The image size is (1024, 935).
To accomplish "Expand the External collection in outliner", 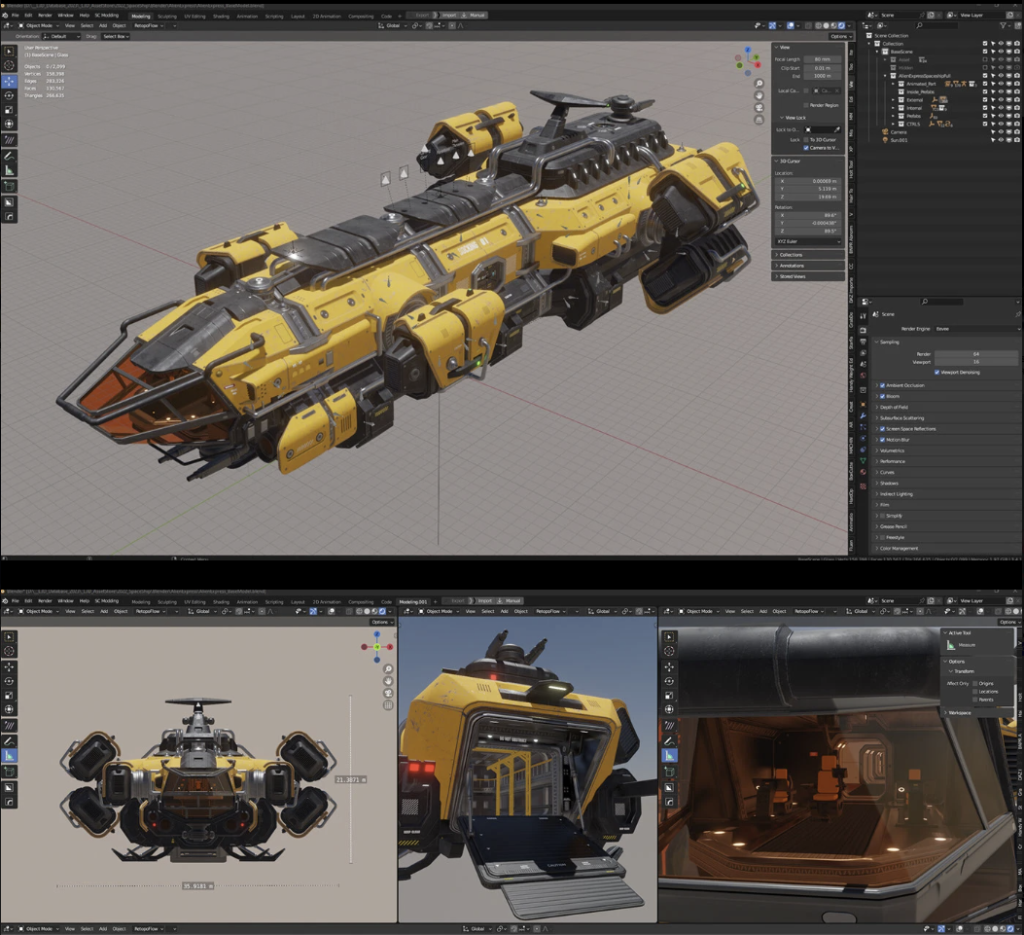I will click(x=893, y=100).
